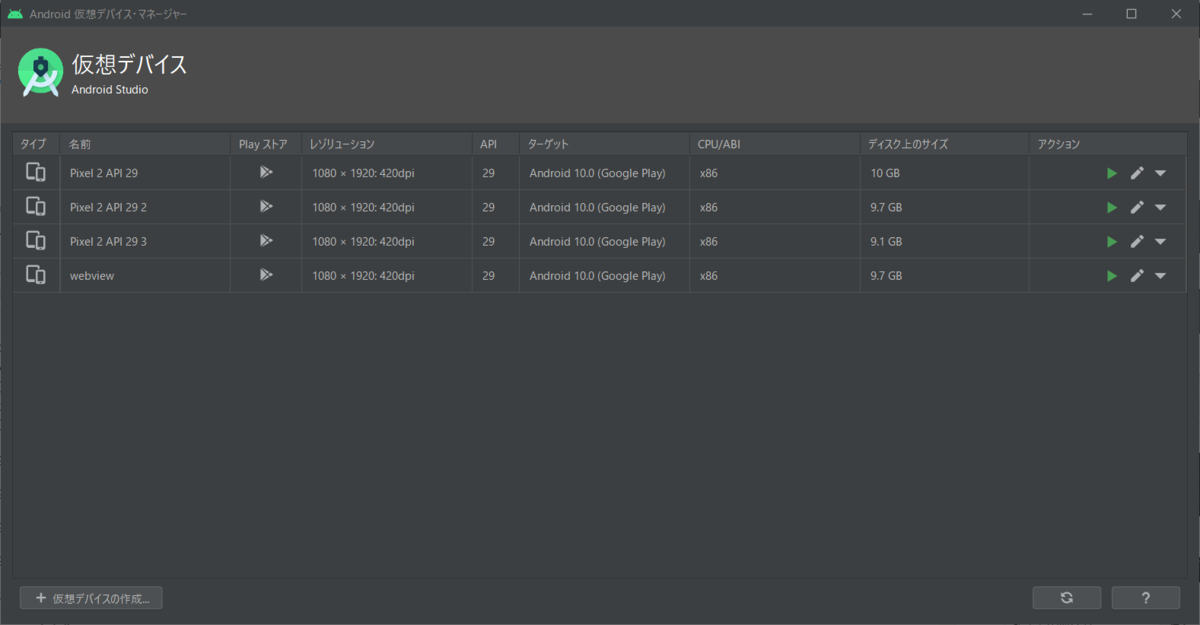
Task: Maximize the device manager window
Action: (1131, 14)
